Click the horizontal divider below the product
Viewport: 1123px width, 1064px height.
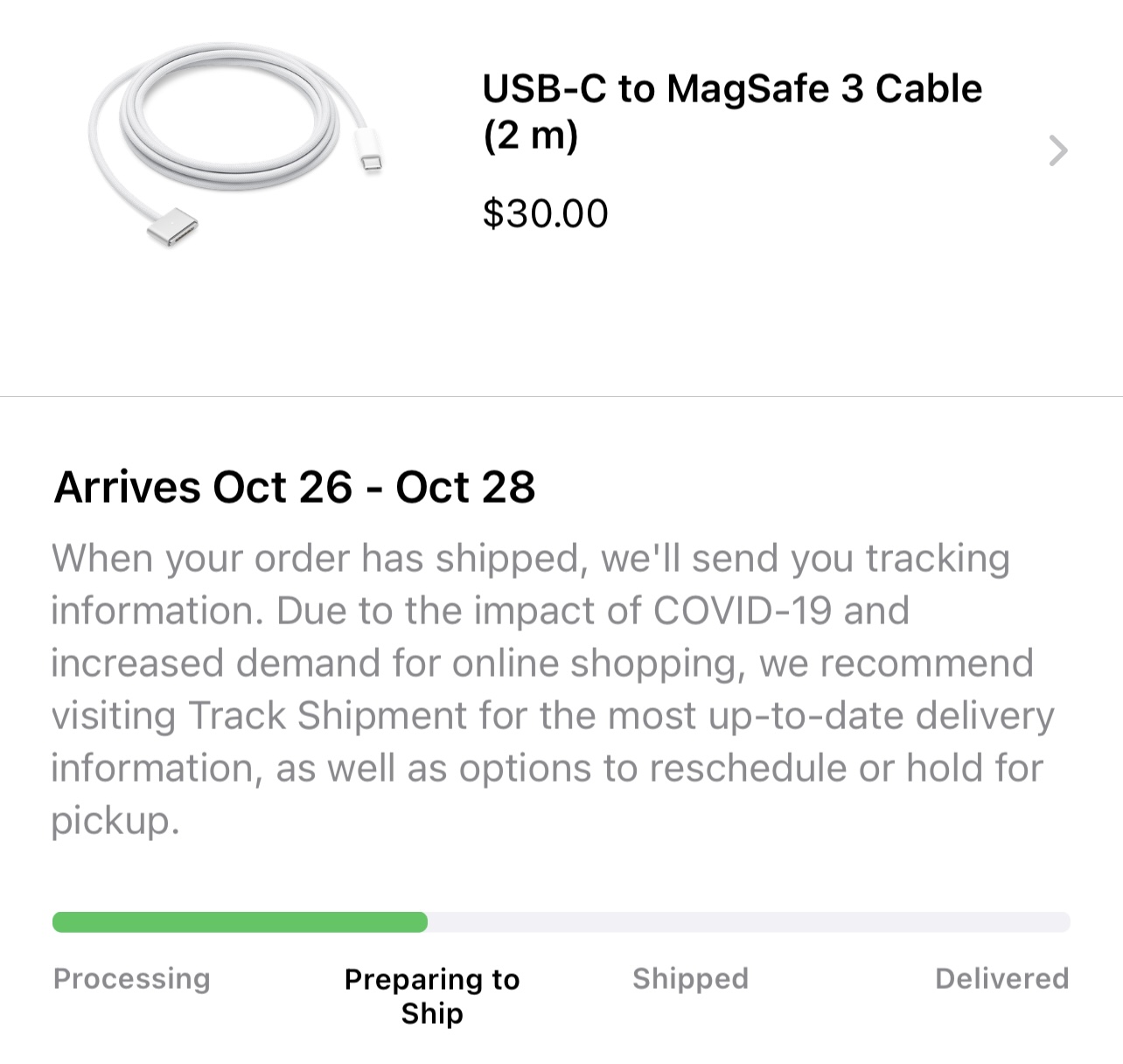click(561, 396)
